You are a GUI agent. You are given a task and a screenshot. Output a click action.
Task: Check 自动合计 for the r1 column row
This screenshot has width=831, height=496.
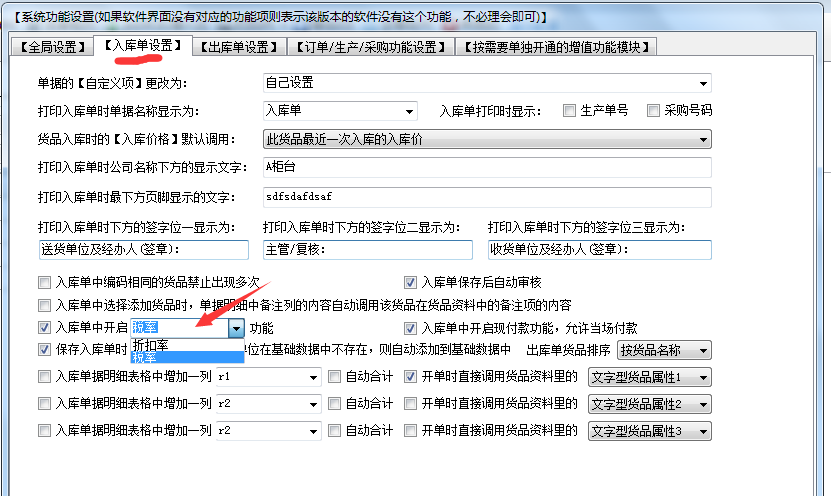point(334,377)
